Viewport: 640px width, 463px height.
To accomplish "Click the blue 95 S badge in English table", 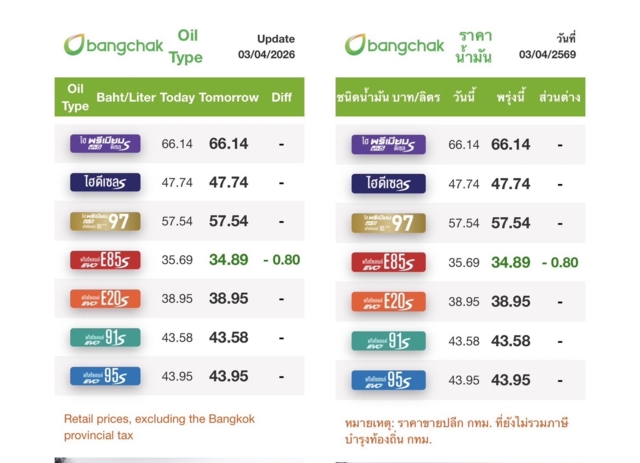I will coord(105,377).
